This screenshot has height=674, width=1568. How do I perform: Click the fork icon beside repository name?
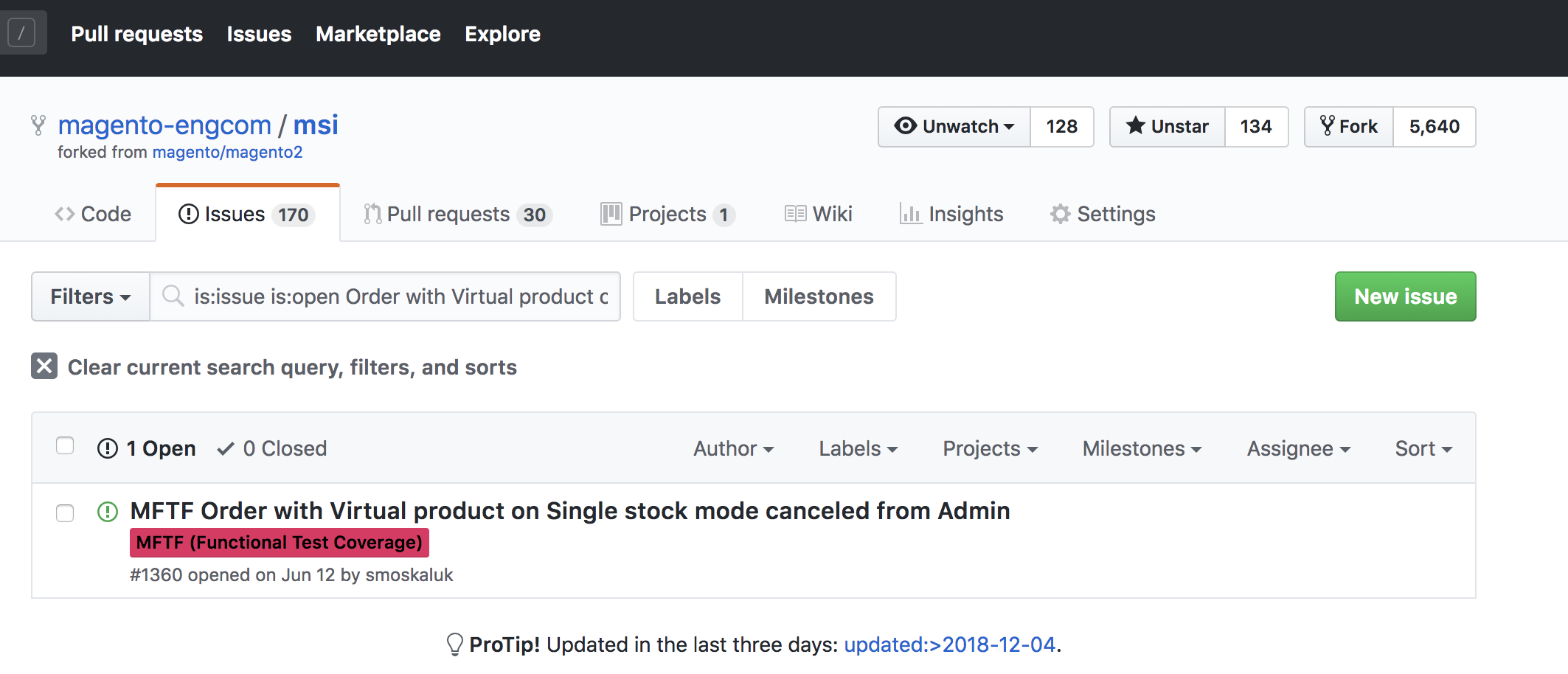tap(38, 125)
